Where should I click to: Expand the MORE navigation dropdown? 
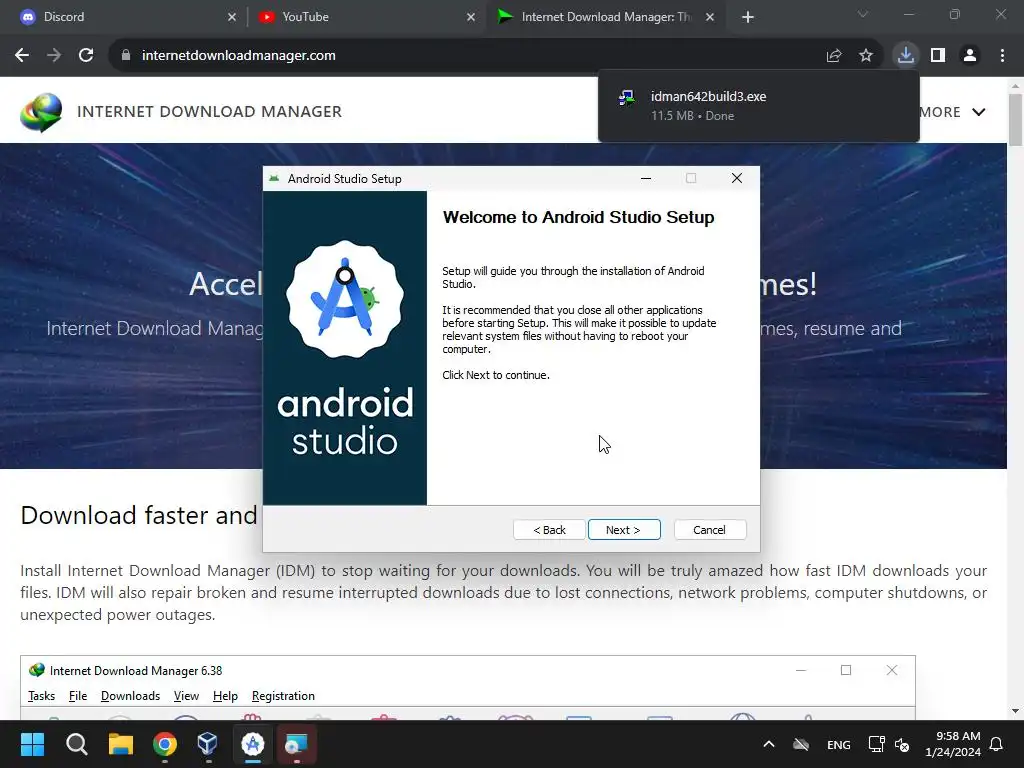(953, 112)
